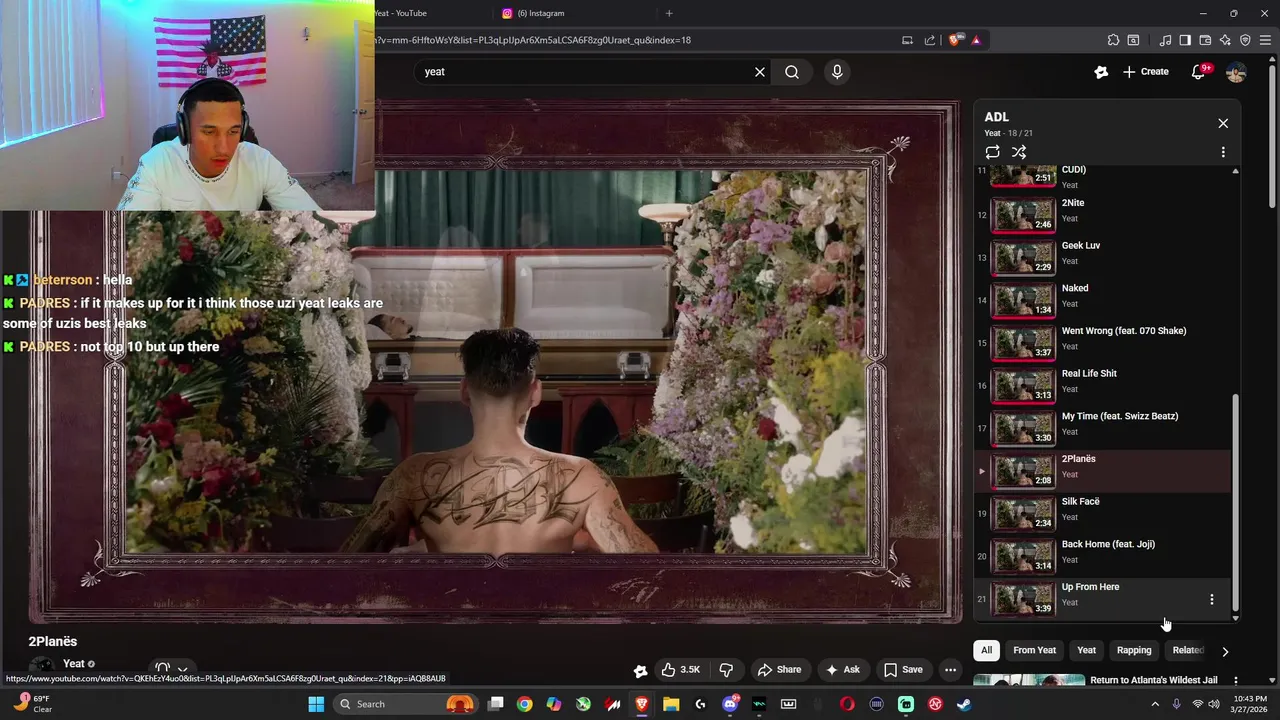
Task: Clear the yeat search text
Action: coord(760,72)
